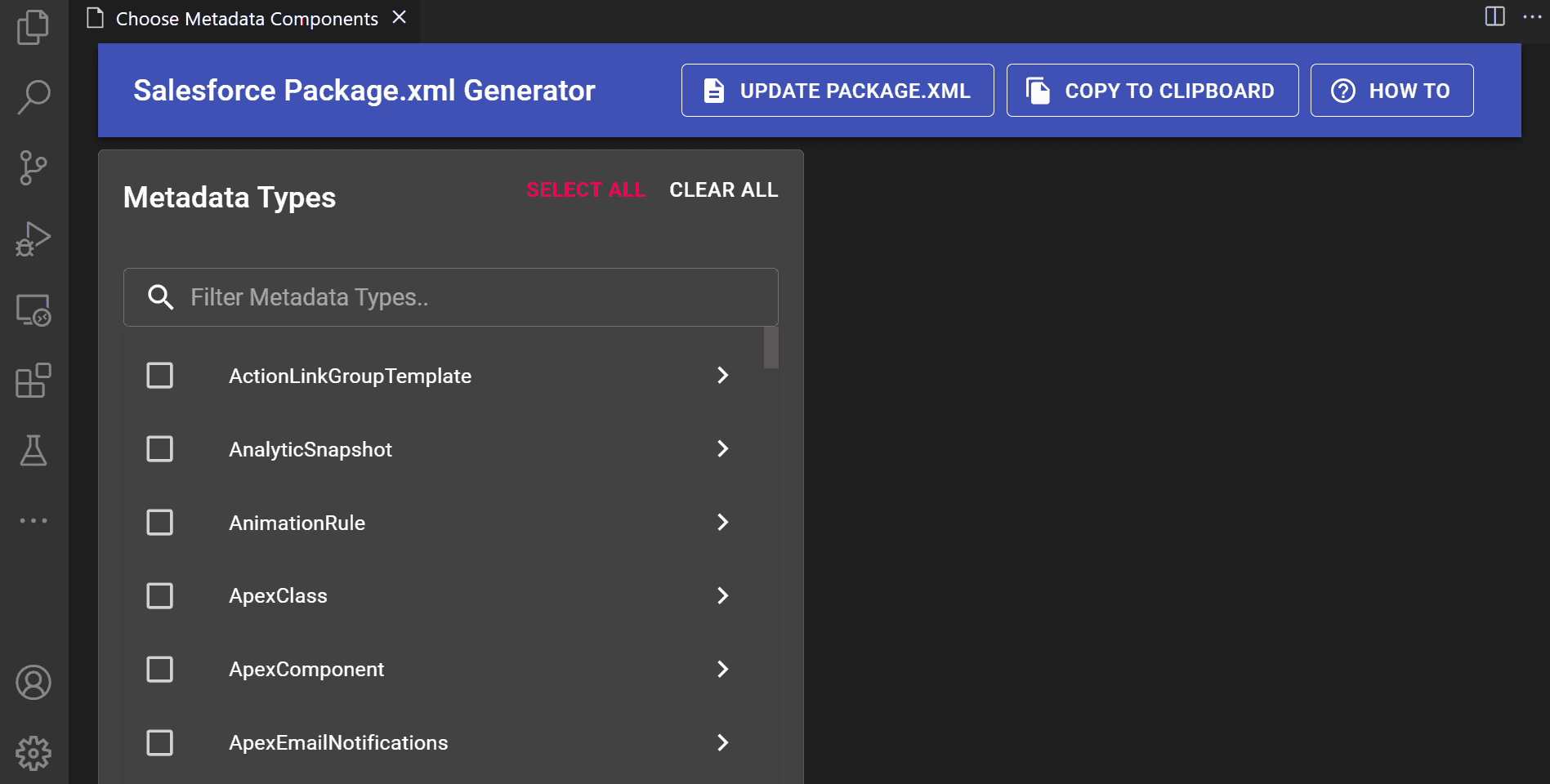
Task: Focus the Filter Metadata Types field
Action: [451, 297]
